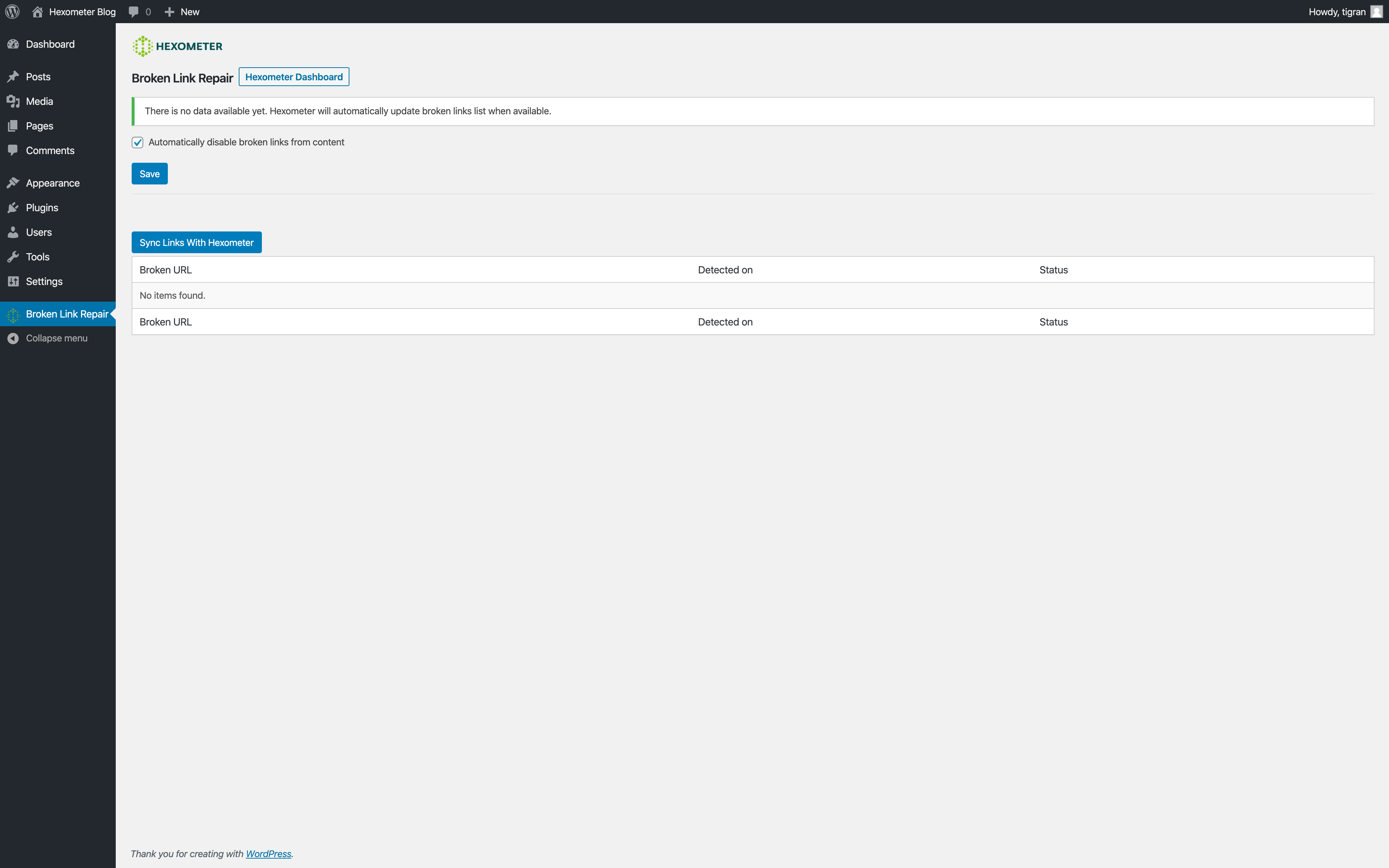Open Settings menu item
The height and width of the screenshot is (868, 1389).
[x=58, y=281]
